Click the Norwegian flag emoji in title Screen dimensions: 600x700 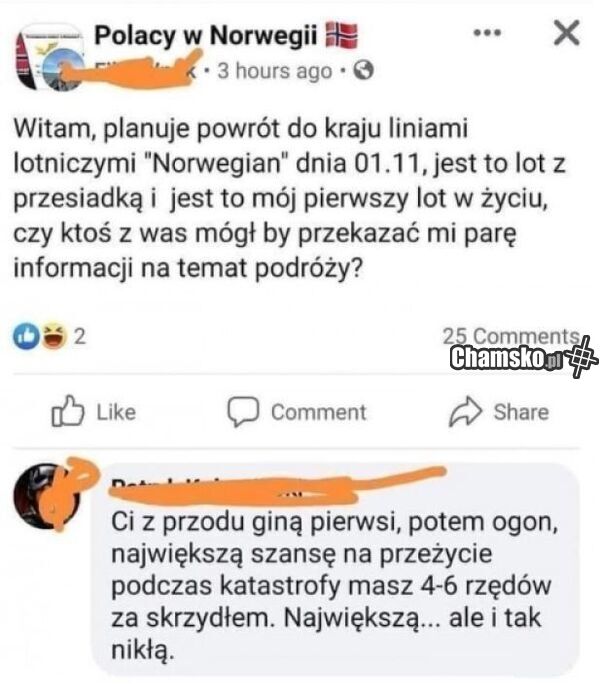coord(342,35)
